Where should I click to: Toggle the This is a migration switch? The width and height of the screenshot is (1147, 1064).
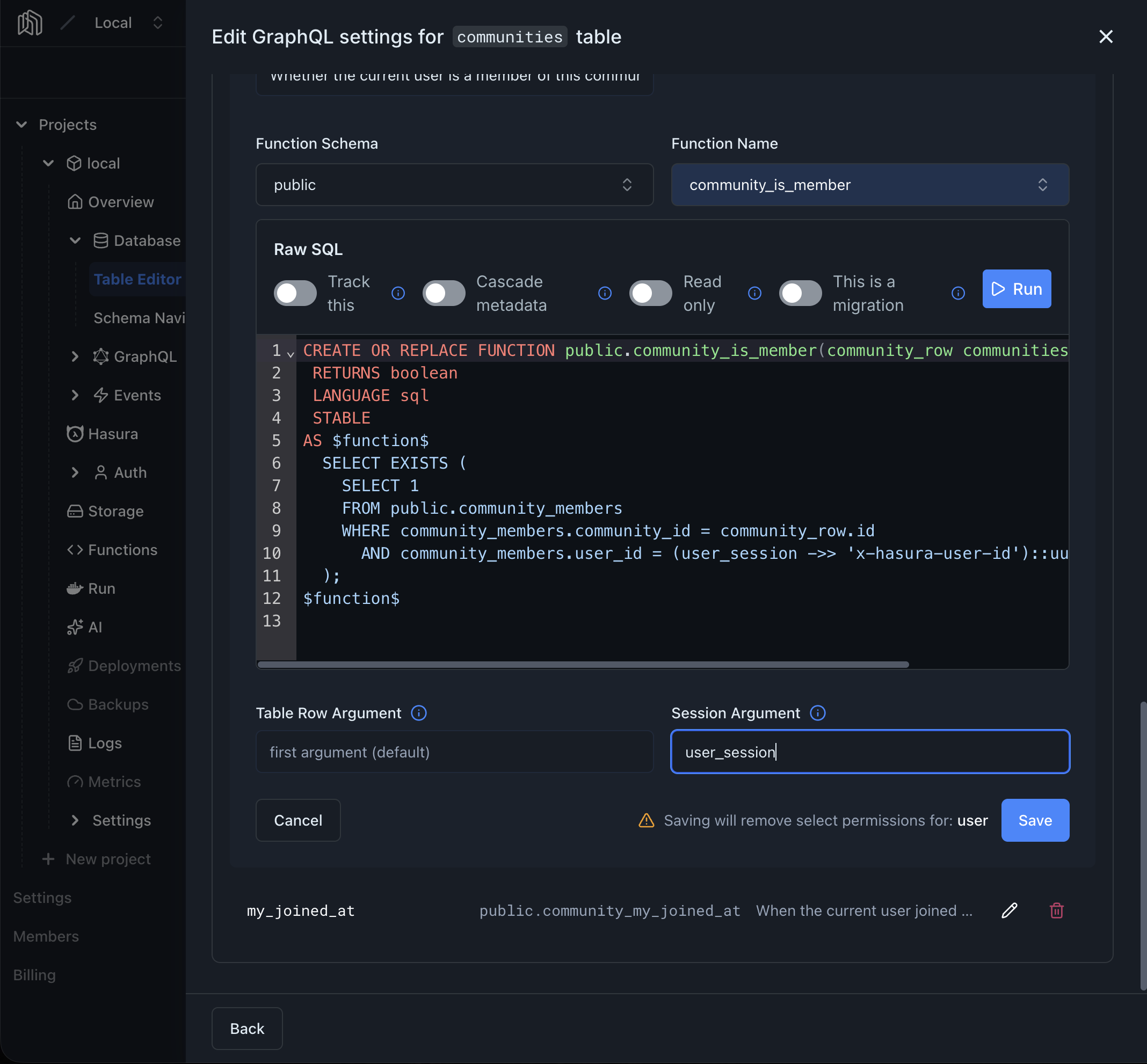pos(800,293)
